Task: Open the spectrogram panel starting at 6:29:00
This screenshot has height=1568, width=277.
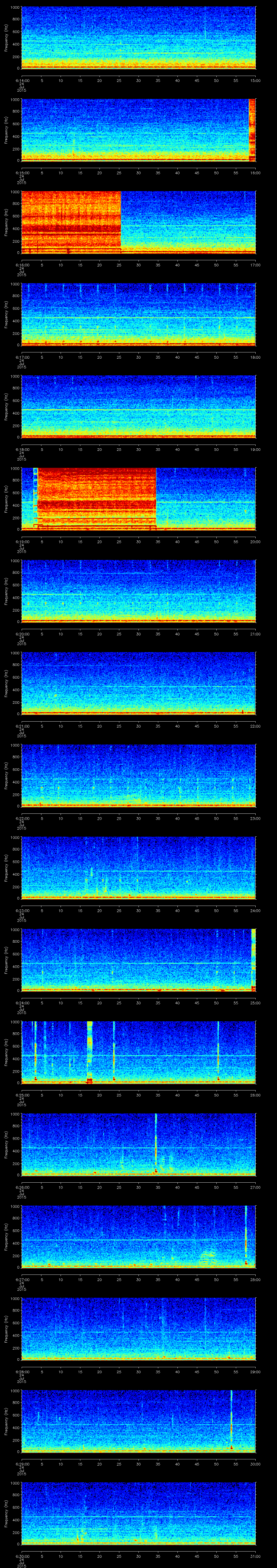Action: [139, 1421]
